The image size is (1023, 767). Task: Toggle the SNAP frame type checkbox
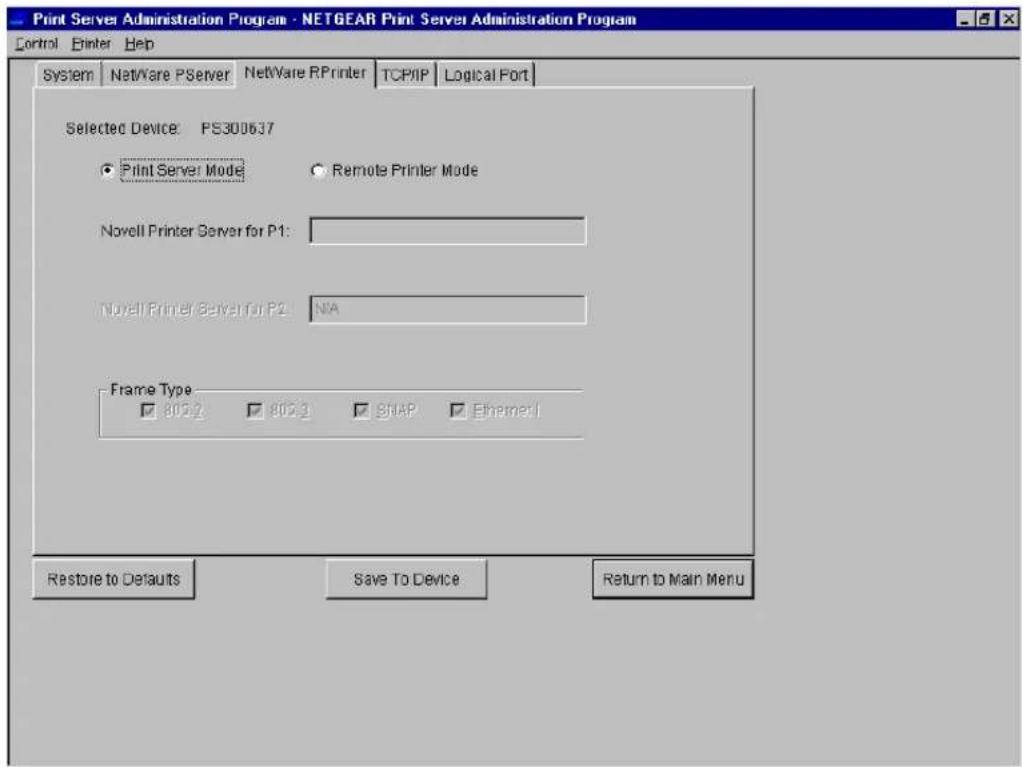[361, 410]
